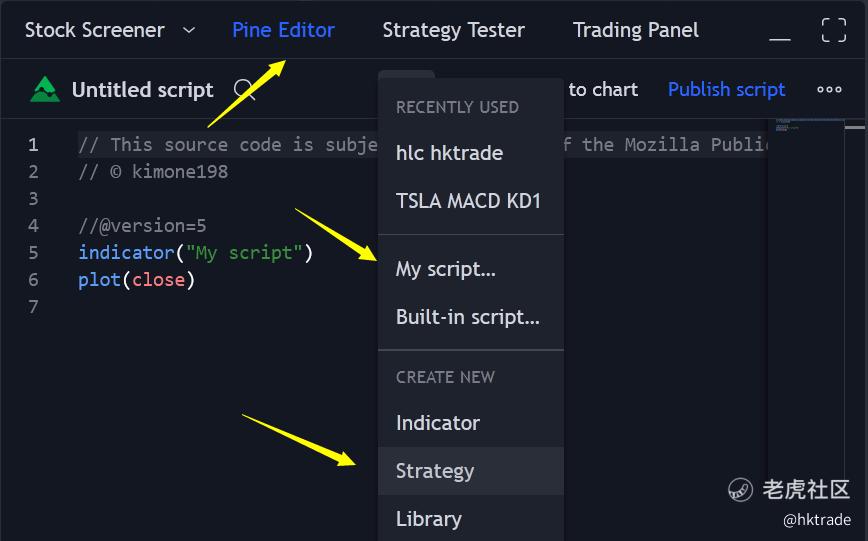This screenshot has width=868, height=541.
Task: Create a new Indicator script
Action: click(x=438, y=423)
